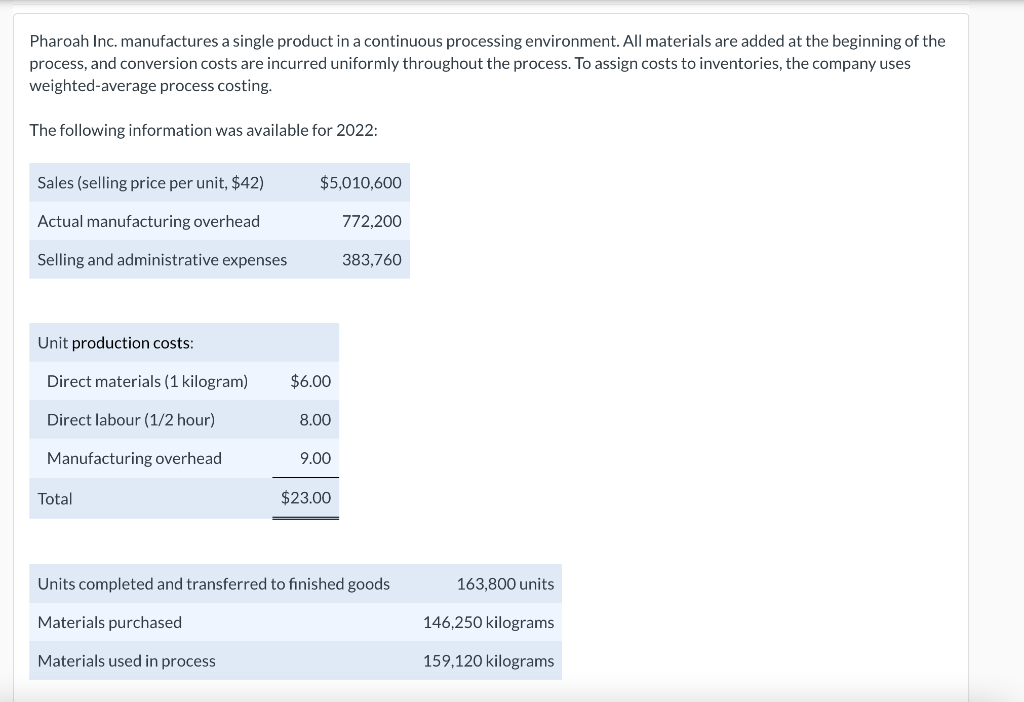Screen dimensions: 1024x702
Task: Click the Direct materials (1 kilogram) label
Action: [145, 381]
